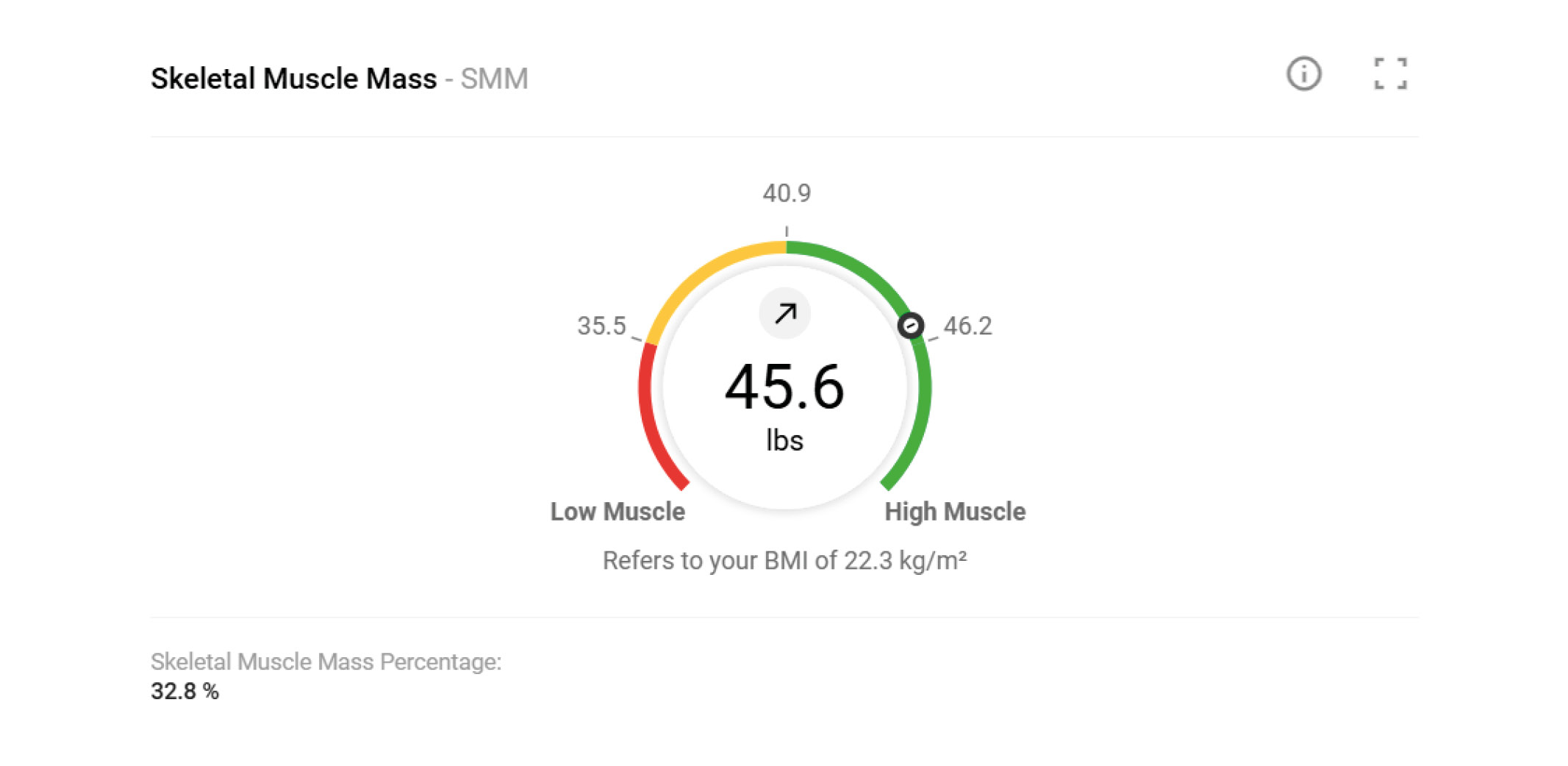This screenshot has width=1568, height=766.
Task: Click the 45.6 reading in the gauge
Action: 784,387
